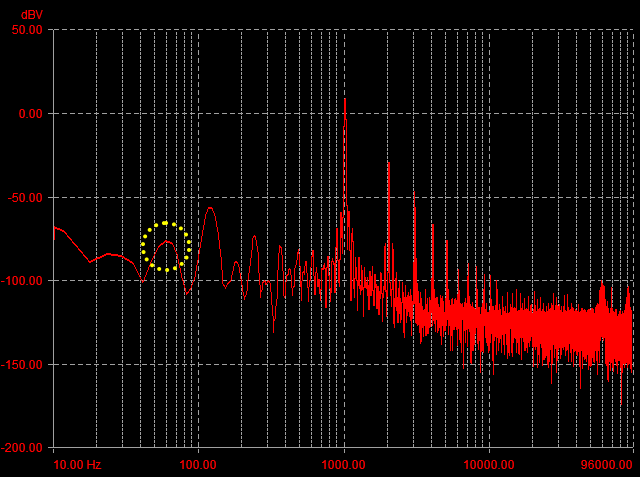This screenshot has width=640, height=477.
Task: Click the 0.00 y-axis value
Action: point(31,114)
